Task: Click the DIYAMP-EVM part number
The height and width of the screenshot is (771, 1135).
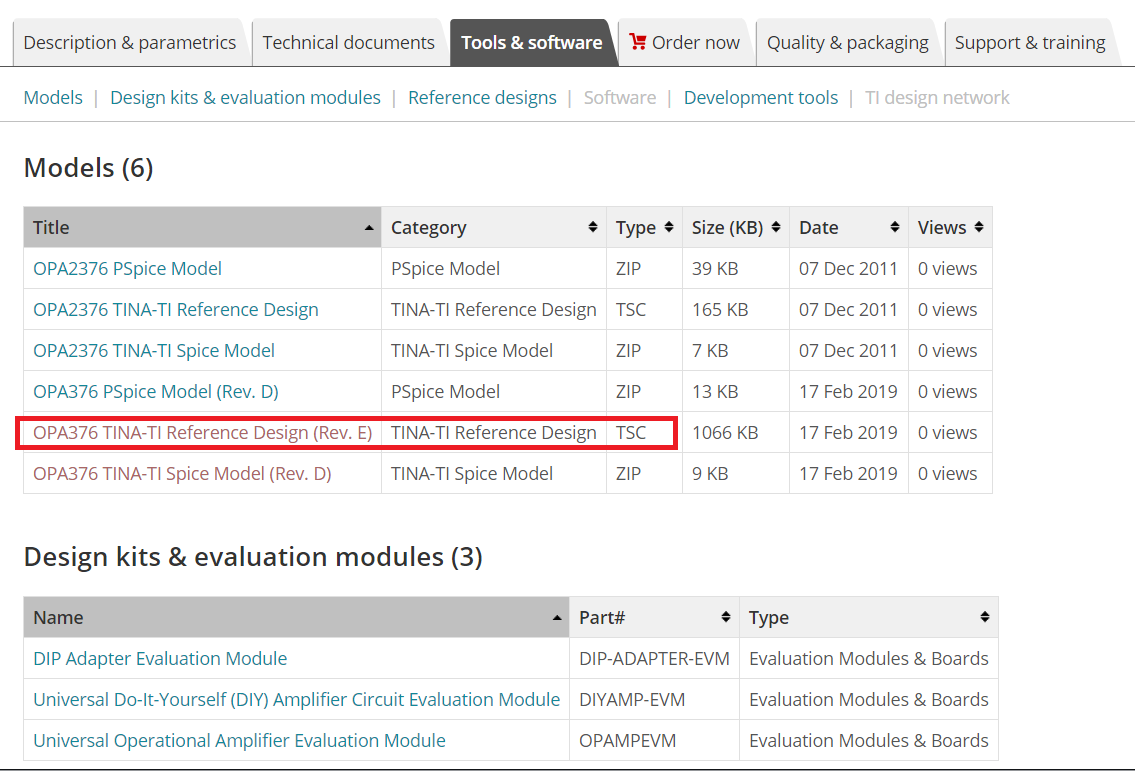Action: point(632,700)
